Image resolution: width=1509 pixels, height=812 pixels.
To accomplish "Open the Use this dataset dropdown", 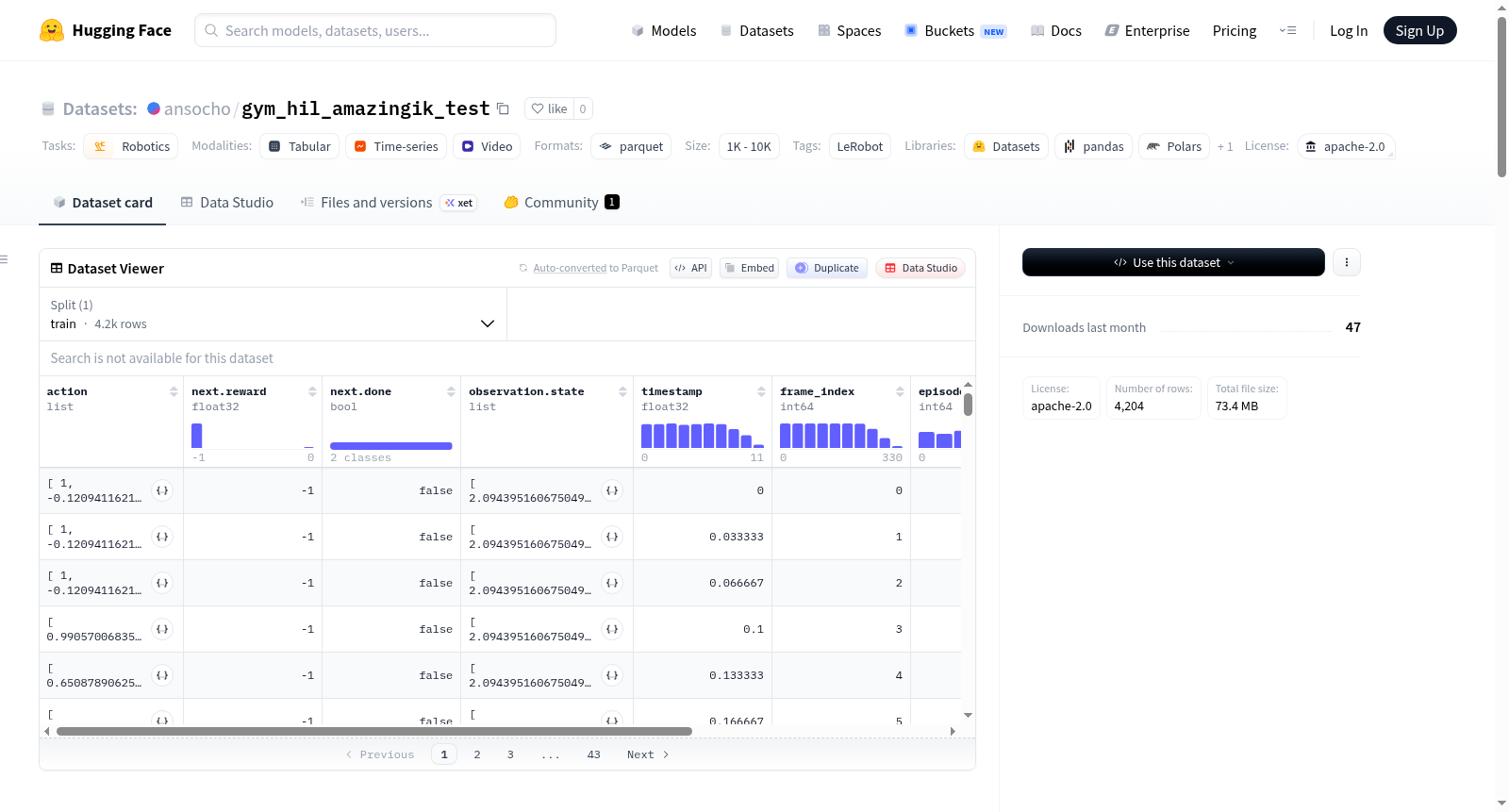I will (x=1173, y=262).
